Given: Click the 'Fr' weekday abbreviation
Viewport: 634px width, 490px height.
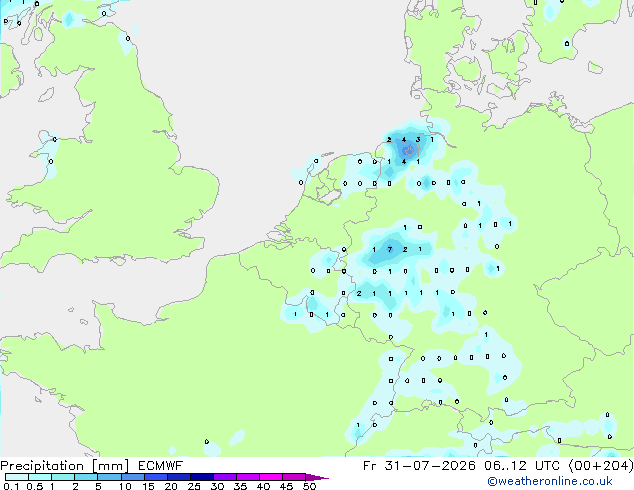Looking at the screenshot, I should click(x=369, y=466).
